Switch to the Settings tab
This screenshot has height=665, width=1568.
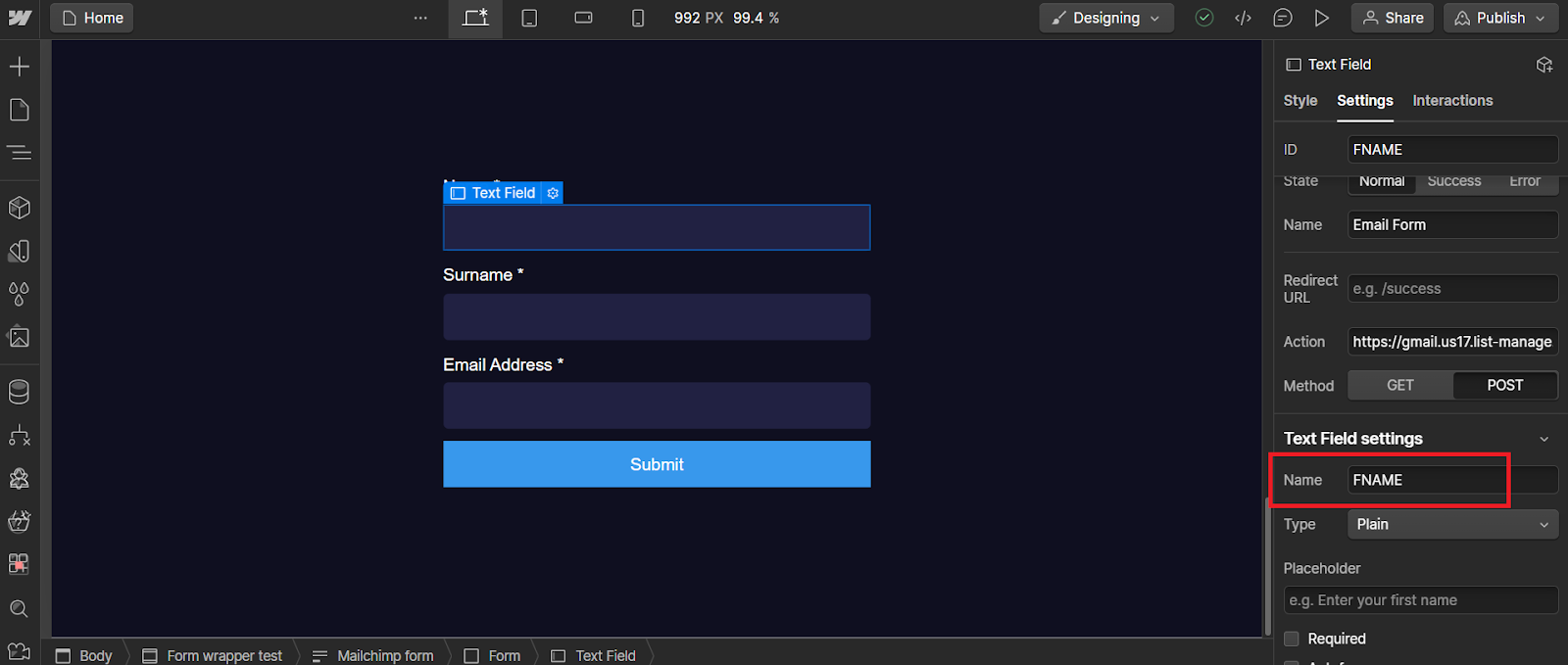(1365, 101)
